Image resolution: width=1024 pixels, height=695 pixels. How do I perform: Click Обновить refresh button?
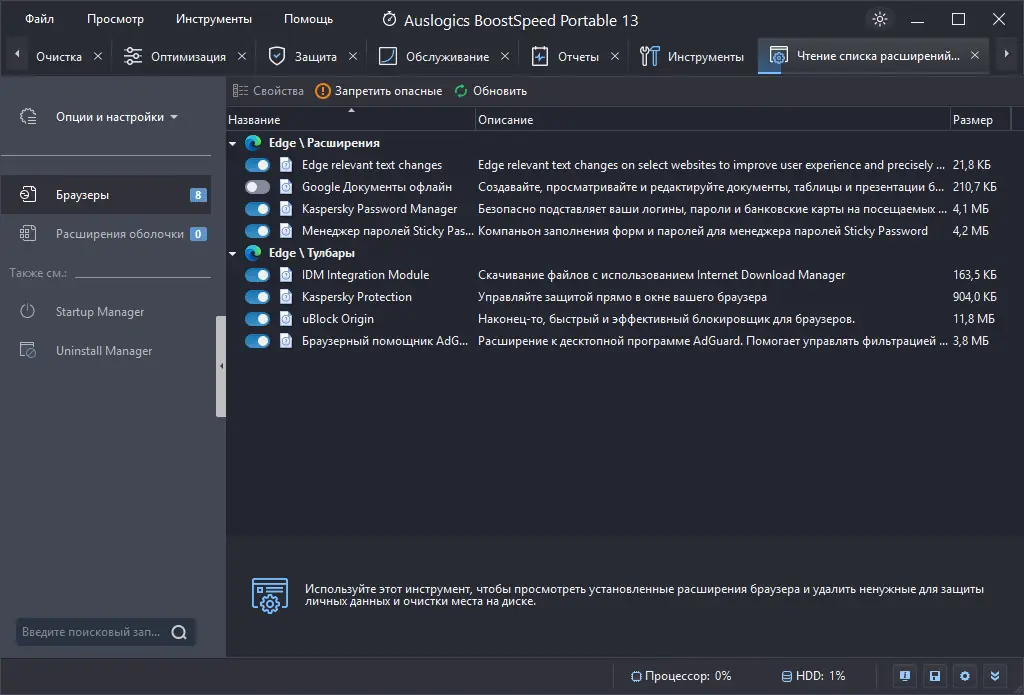click(x=490, y=91)
